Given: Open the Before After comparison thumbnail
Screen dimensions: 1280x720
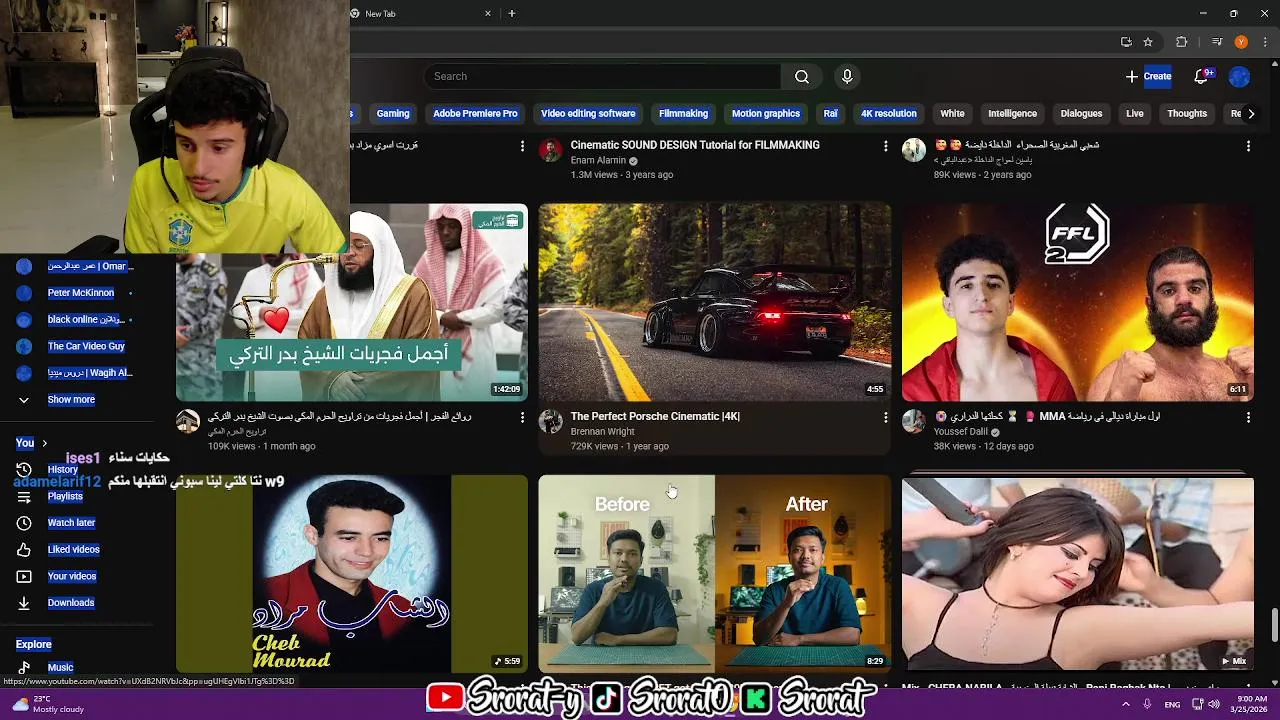Looking at the screenshot, I should pyautogui.click(x=714, y=573).
